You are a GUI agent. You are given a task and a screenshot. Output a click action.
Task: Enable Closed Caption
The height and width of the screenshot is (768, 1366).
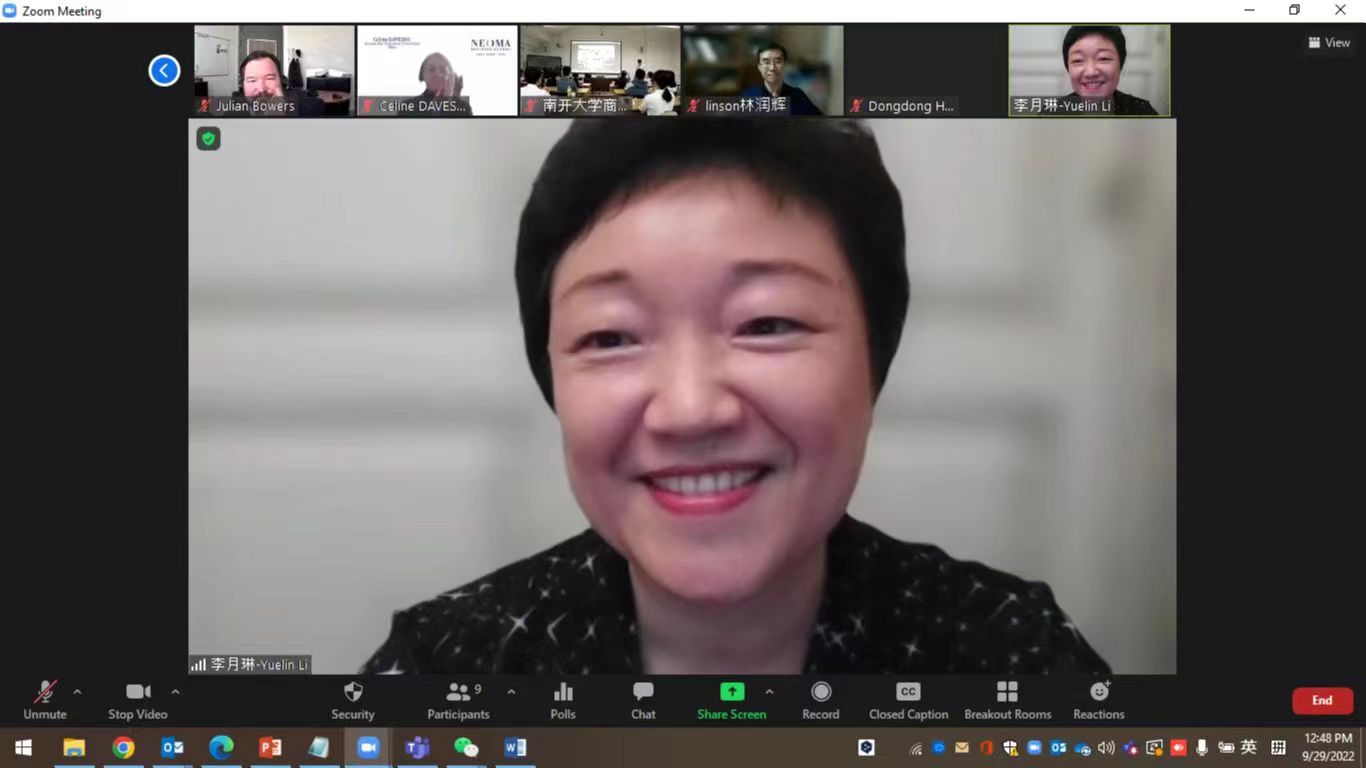[908, 700]
